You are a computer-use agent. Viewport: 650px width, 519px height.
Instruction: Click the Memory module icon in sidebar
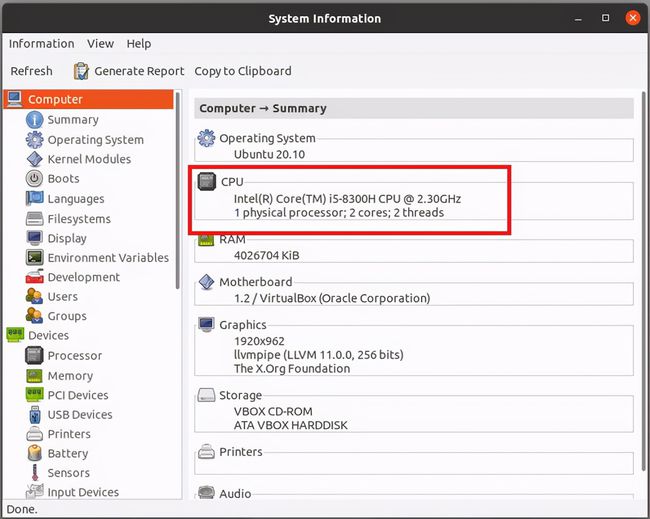tap(34, 376)
